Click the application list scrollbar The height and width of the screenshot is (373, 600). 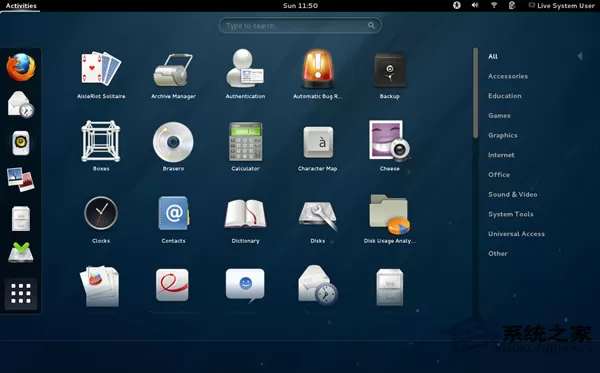click(x=475, y=93)
